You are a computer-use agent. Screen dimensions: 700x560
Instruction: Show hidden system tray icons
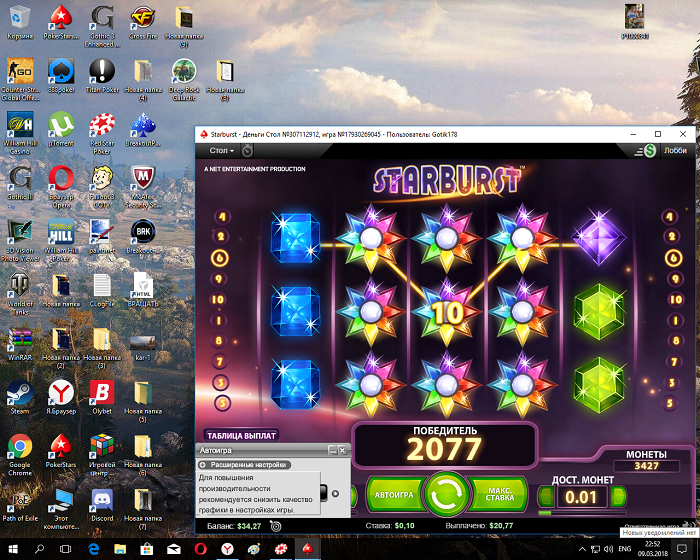[x=582, y=549]
